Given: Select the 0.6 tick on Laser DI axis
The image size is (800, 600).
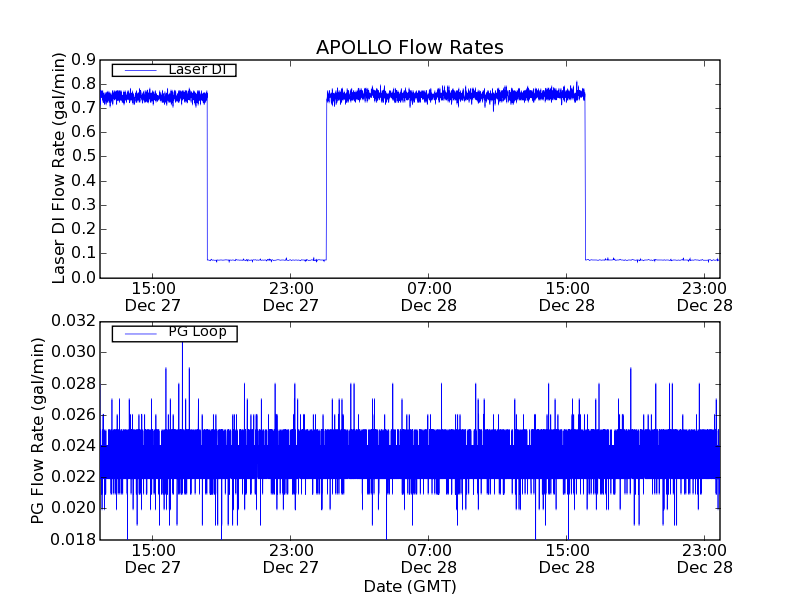Looking at the screenshot, I should pos(84,133).
